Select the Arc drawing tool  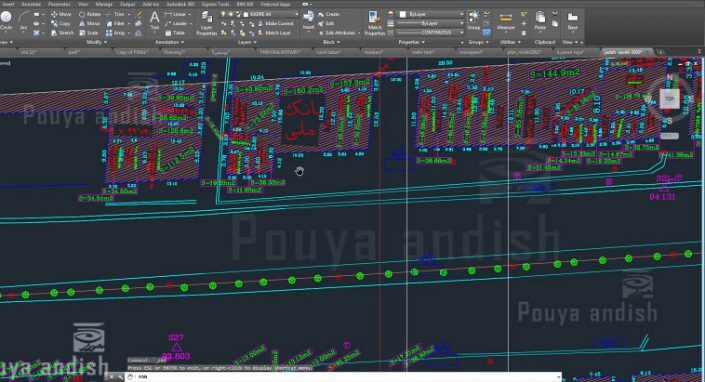(x=23, y=21)
